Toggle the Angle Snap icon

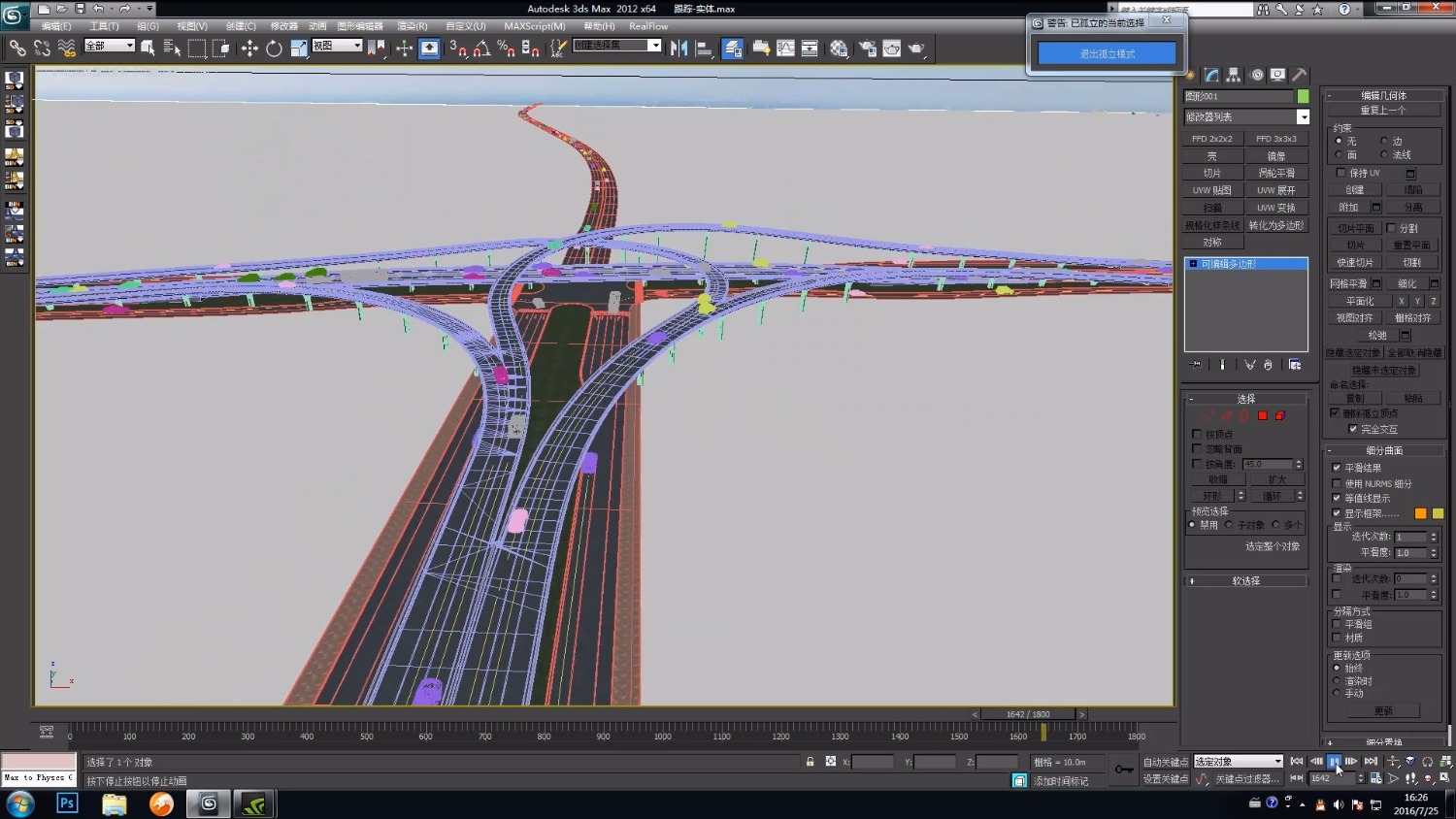click(482, 48)
